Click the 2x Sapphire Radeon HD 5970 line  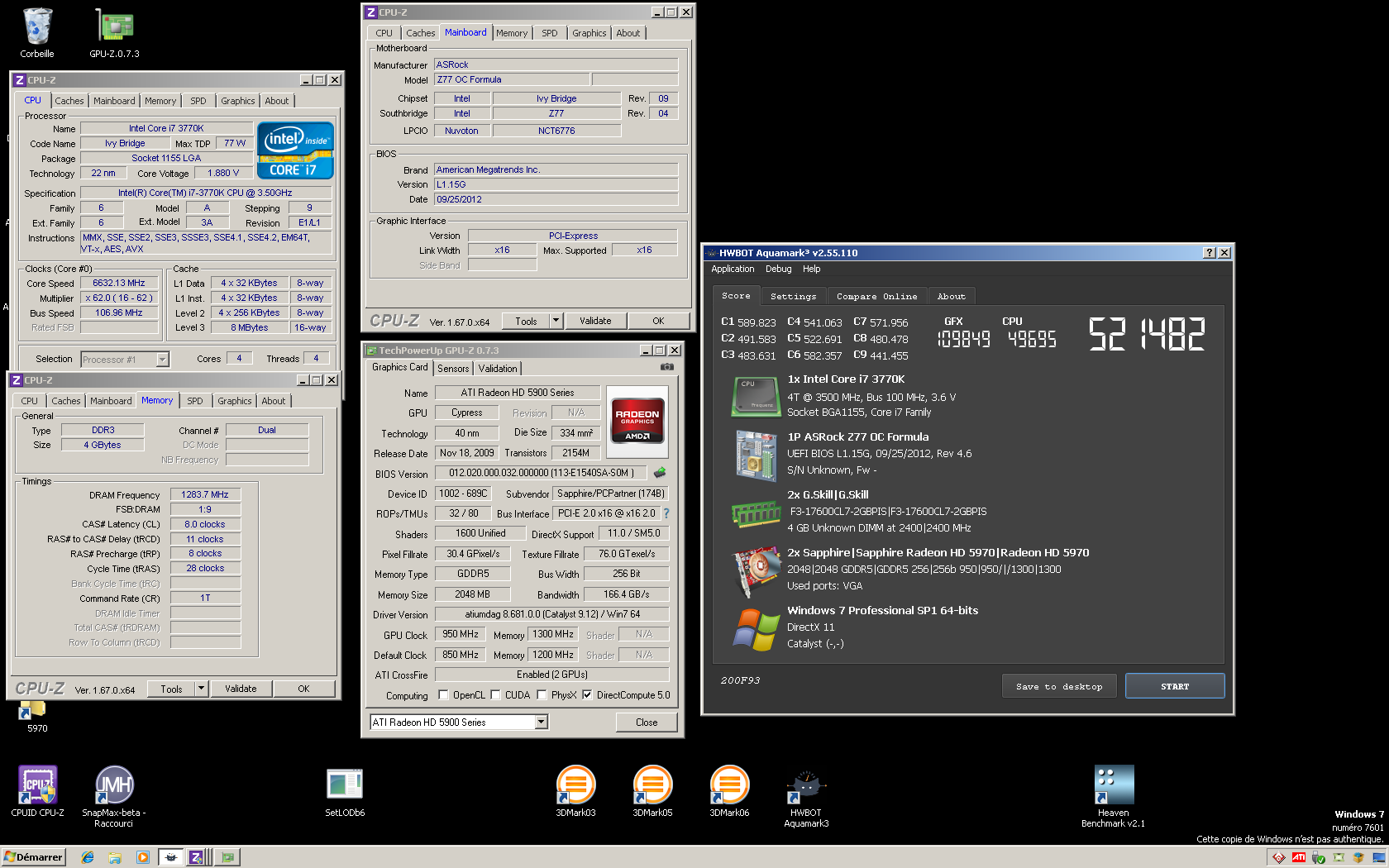pos(938,552)
